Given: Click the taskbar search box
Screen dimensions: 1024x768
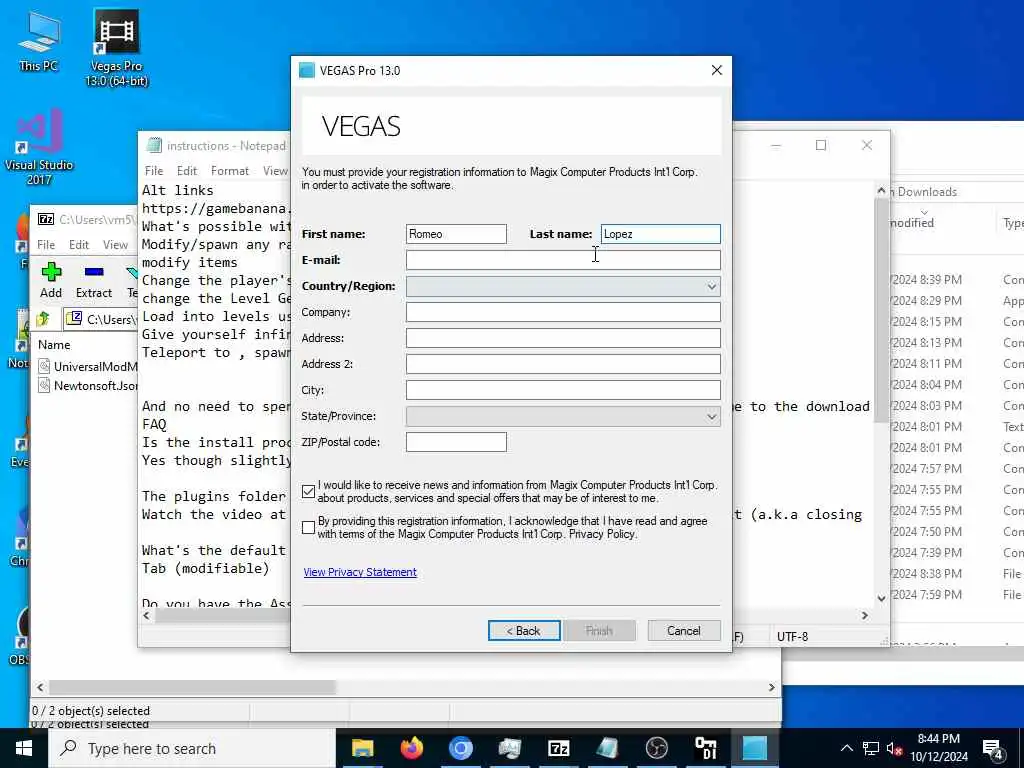Looking at the screenshot, I should point(192,748).
